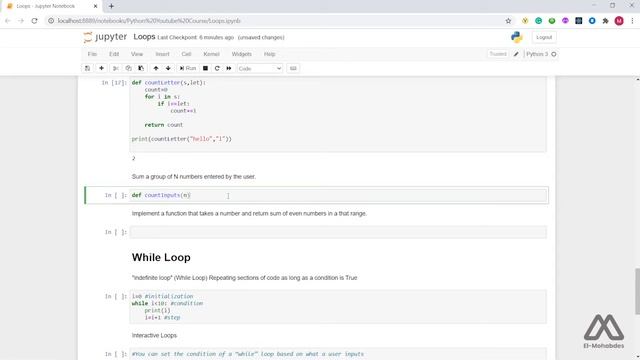This screenshot has height=360, width=640.
Task: Open the Help menu
Action: pos(269,54)
